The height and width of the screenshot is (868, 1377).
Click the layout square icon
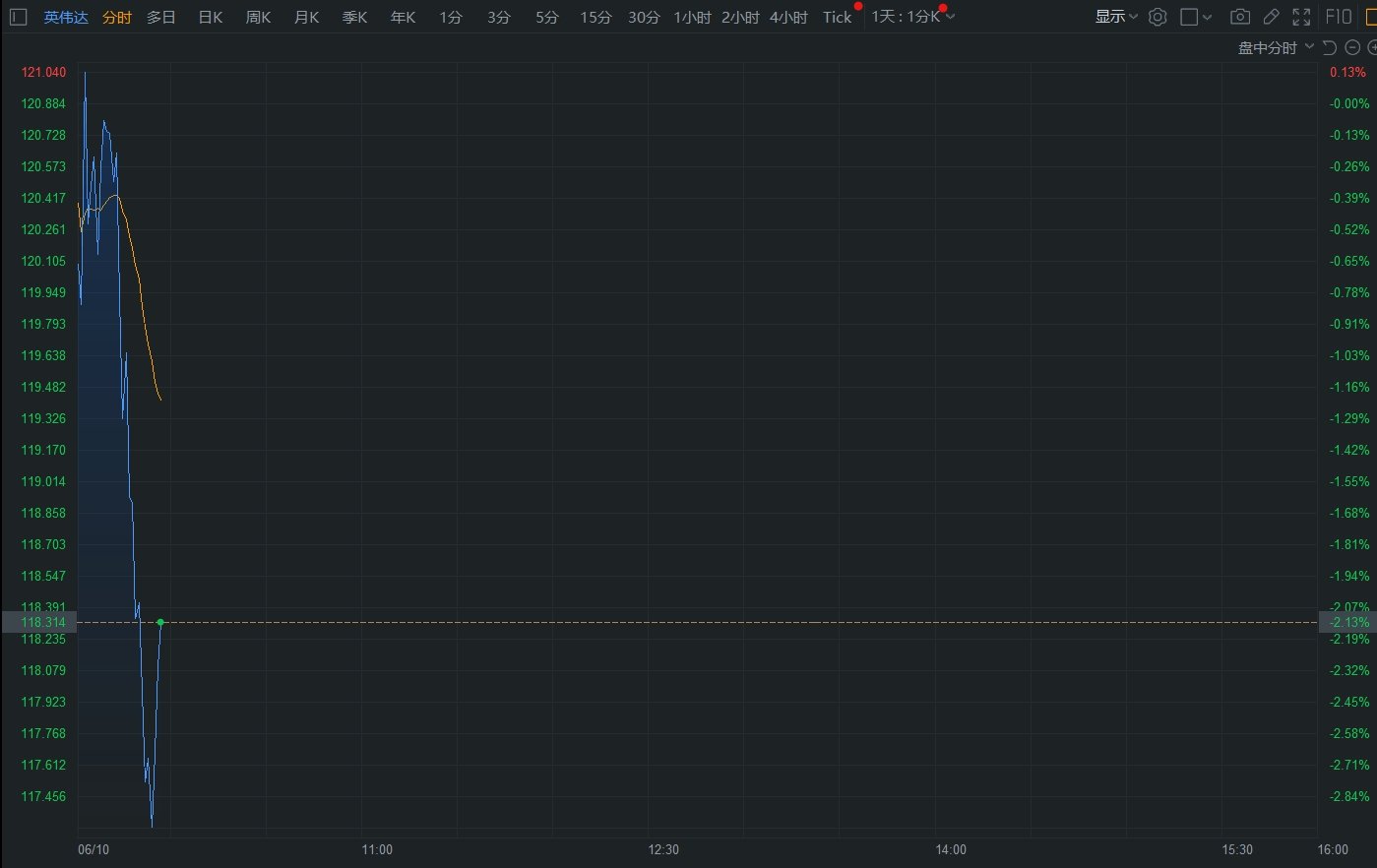click(1189, 17)
